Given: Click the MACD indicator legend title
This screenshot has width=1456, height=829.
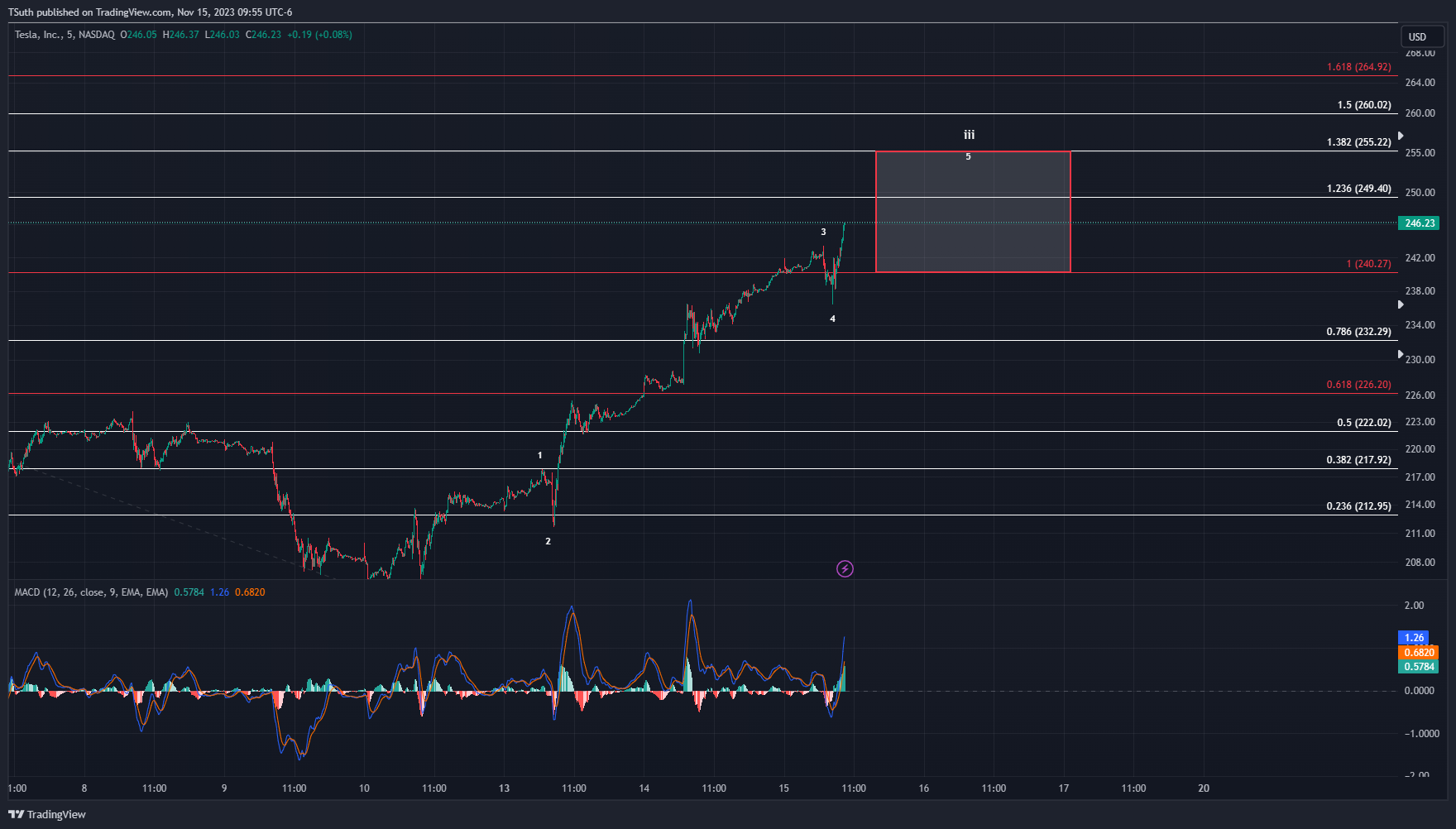Looking at the screenshot, I should (x=91, y=592).
